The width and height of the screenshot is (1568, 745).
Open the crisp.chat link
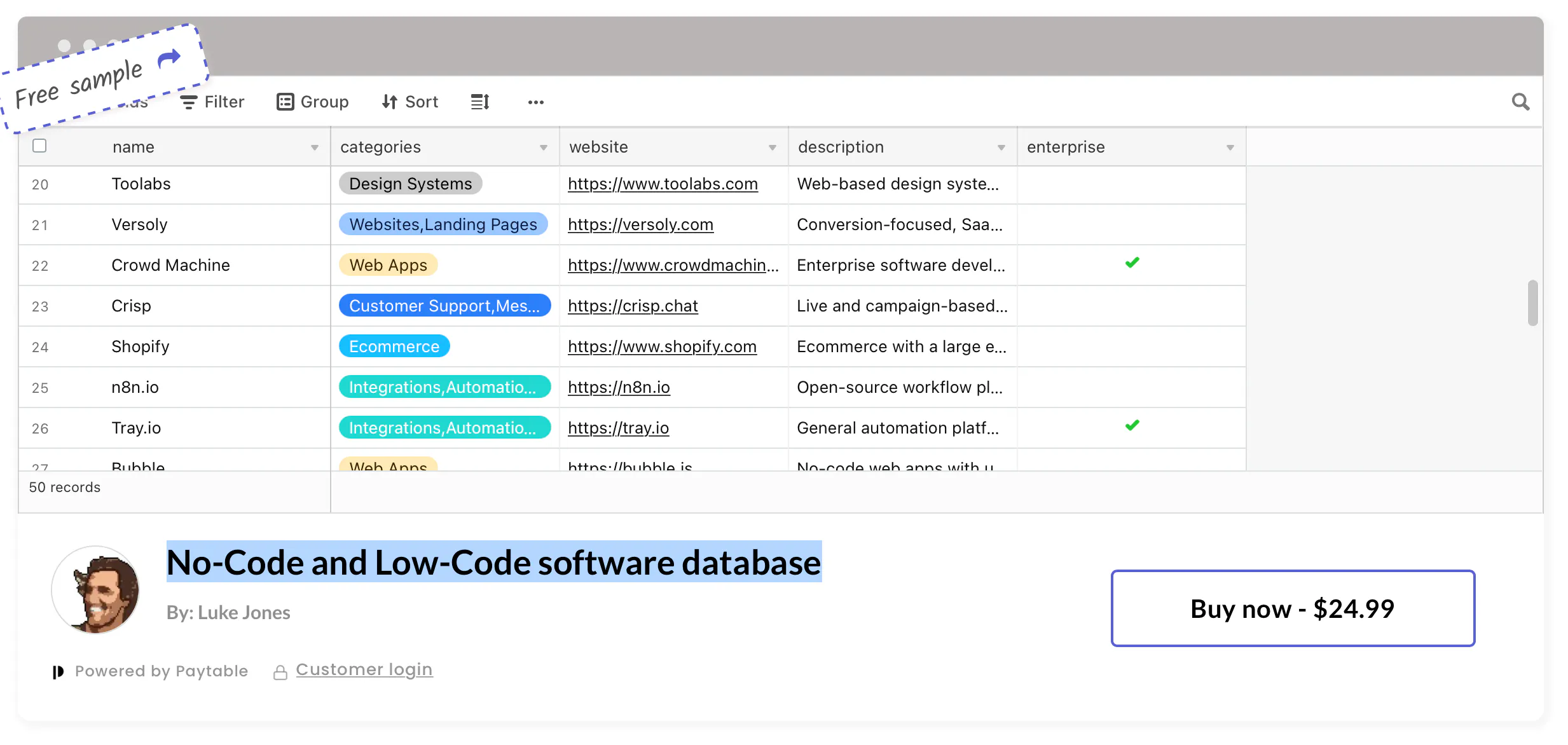633,306
